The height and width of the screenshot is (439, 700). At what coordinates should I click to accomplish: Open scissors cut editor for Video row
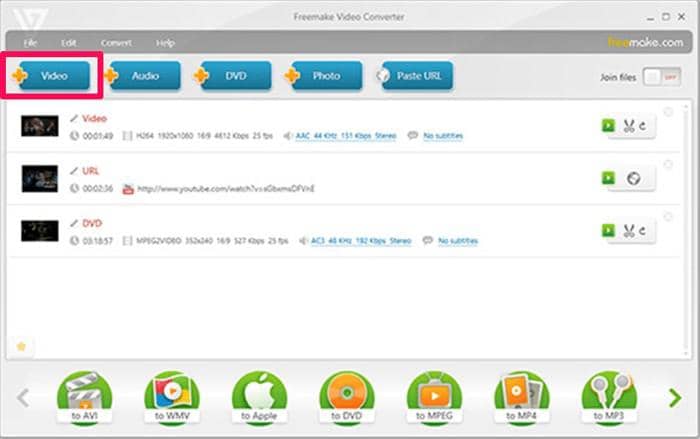click(629, 126)
